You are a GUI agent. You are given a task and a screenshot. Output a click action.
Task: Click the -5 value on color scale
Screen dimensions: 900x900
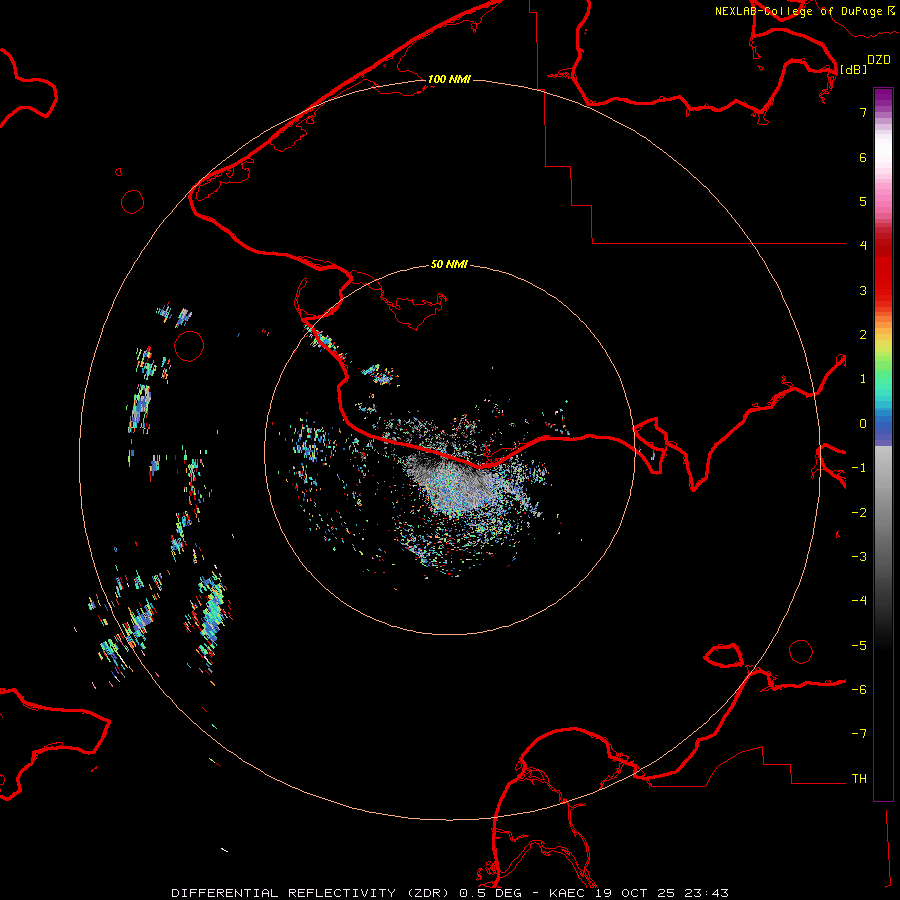coord(859,646)
